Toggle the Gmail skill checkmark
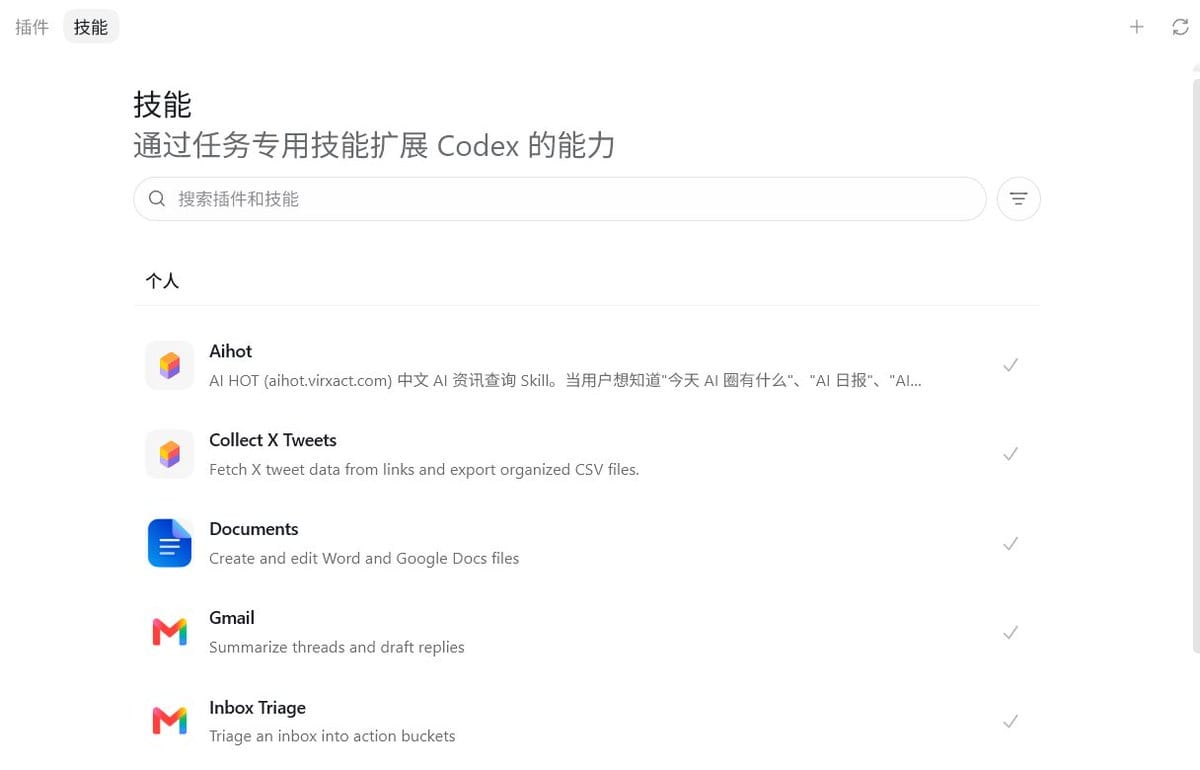The height and width of the screenshot is (770, 1200). (x=1011, y=632)
